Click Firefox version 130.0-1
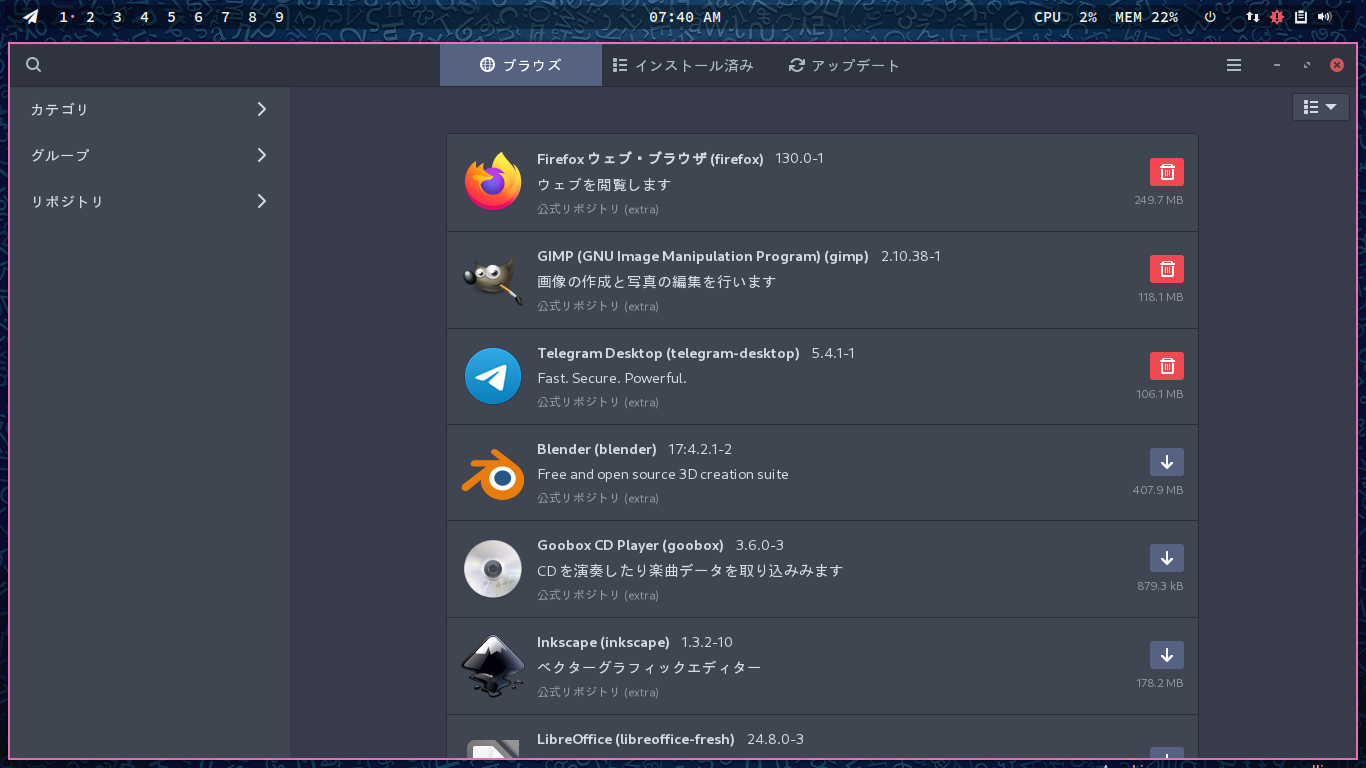Viewport: 1366px width, 768px height. (800, 159)
